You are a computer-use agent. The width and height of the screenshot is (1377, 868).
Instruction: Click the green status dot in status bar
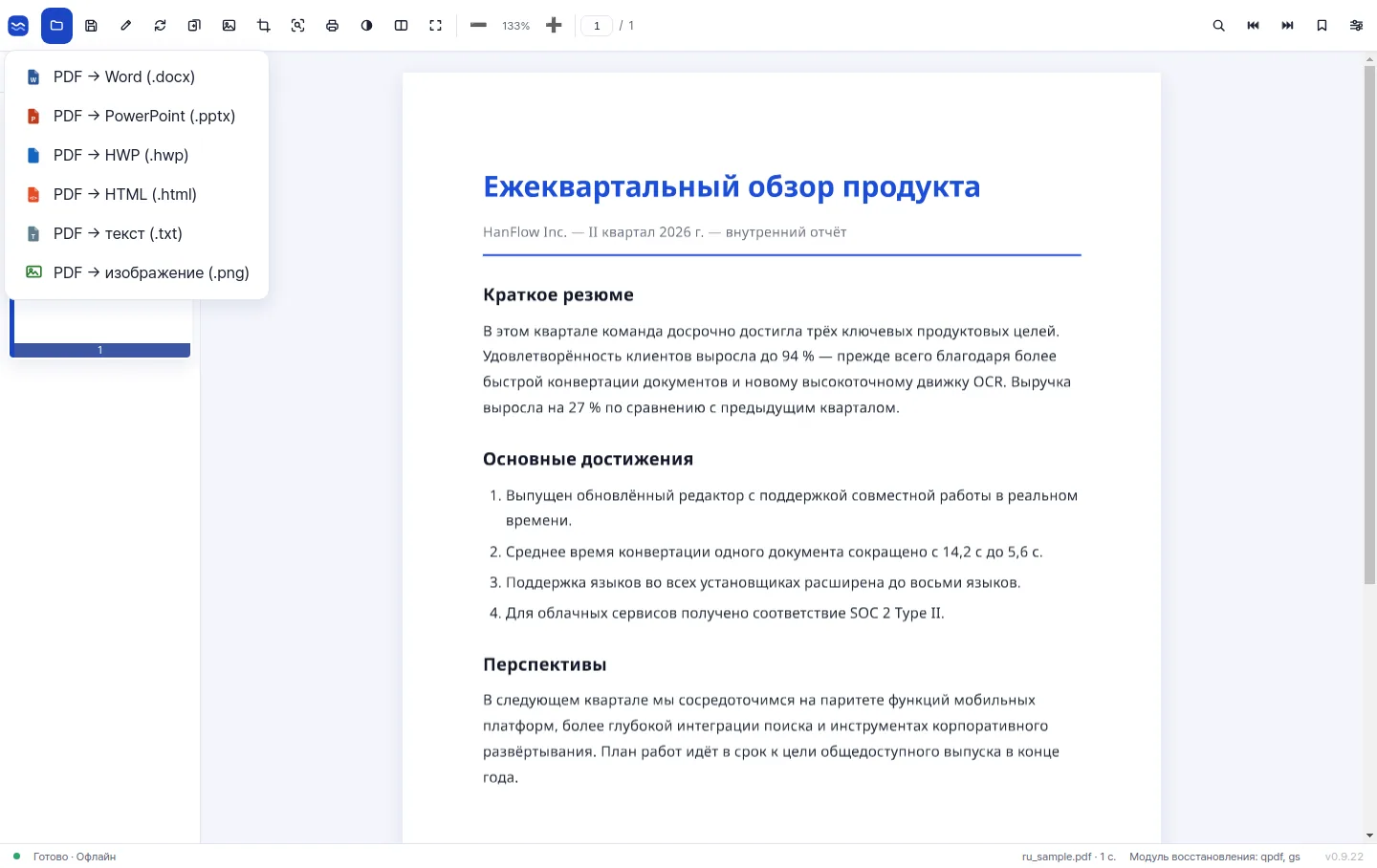[x=16, y=856]
